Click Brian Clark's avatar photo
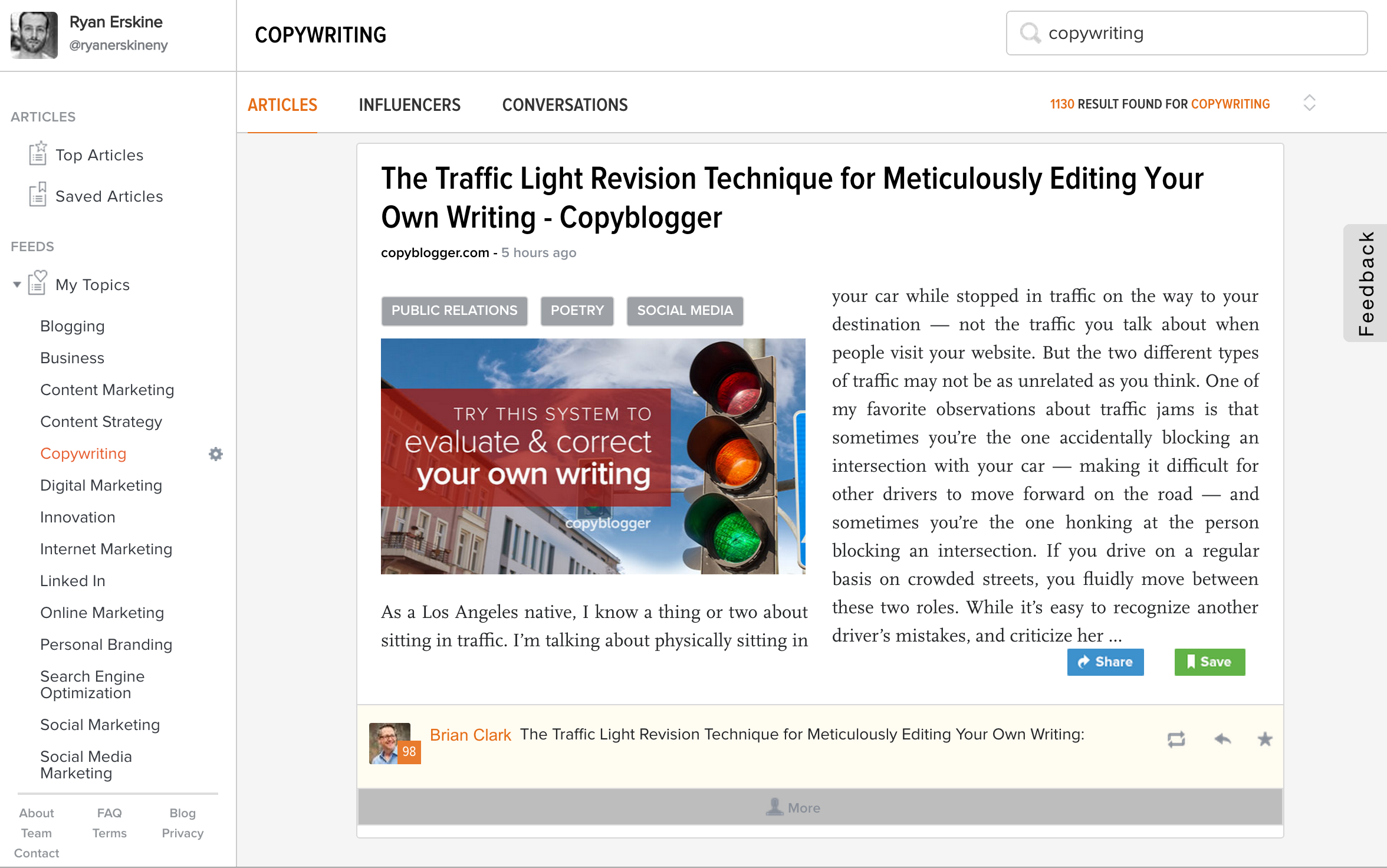 389,743
